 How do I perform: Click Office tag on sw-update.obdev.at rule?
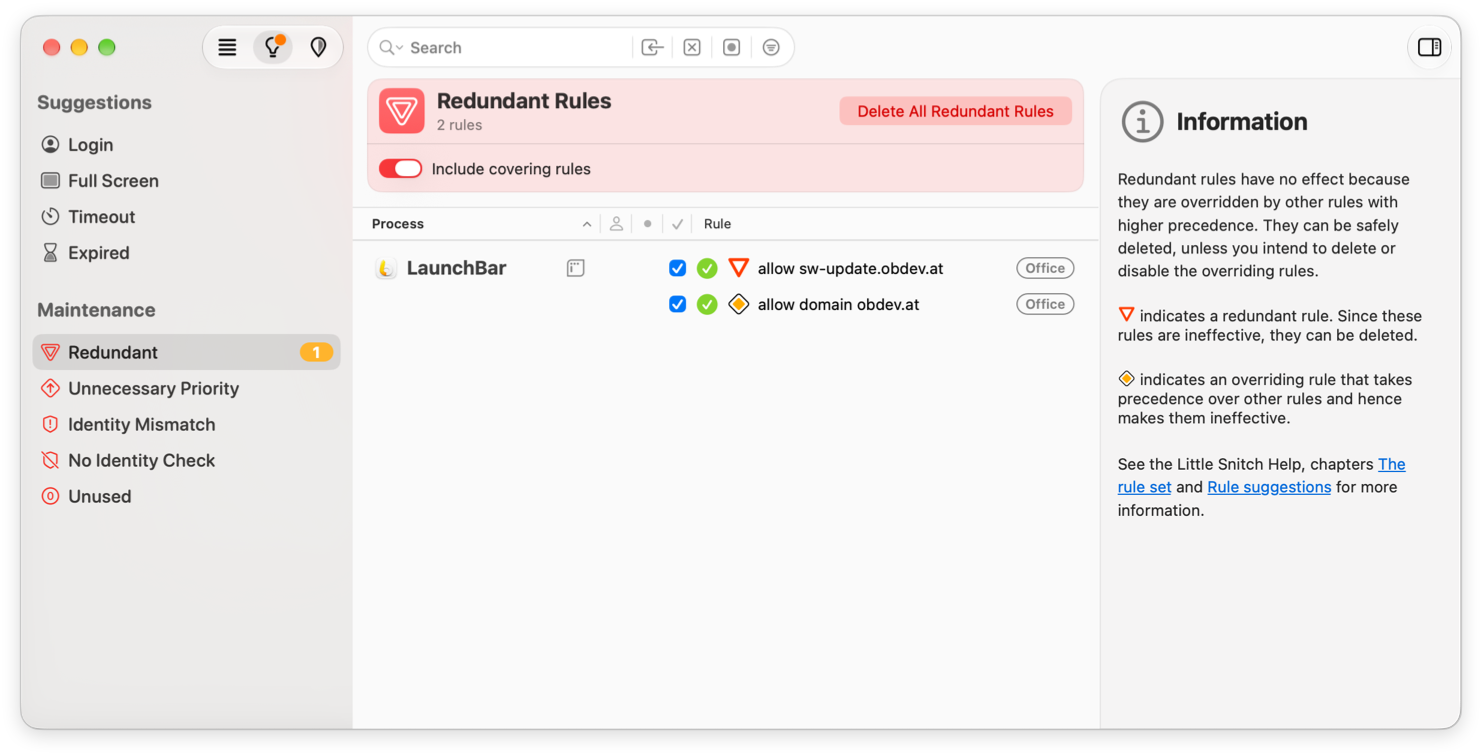[x=1045, y=268]
